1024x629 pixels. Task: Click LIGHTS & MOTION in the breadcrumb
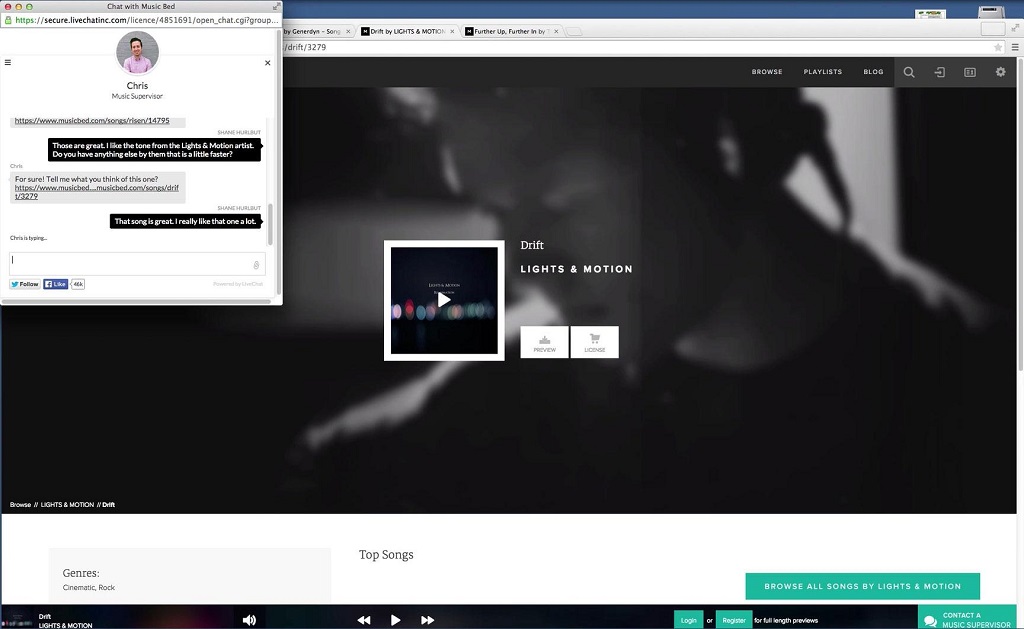(67, 505)
